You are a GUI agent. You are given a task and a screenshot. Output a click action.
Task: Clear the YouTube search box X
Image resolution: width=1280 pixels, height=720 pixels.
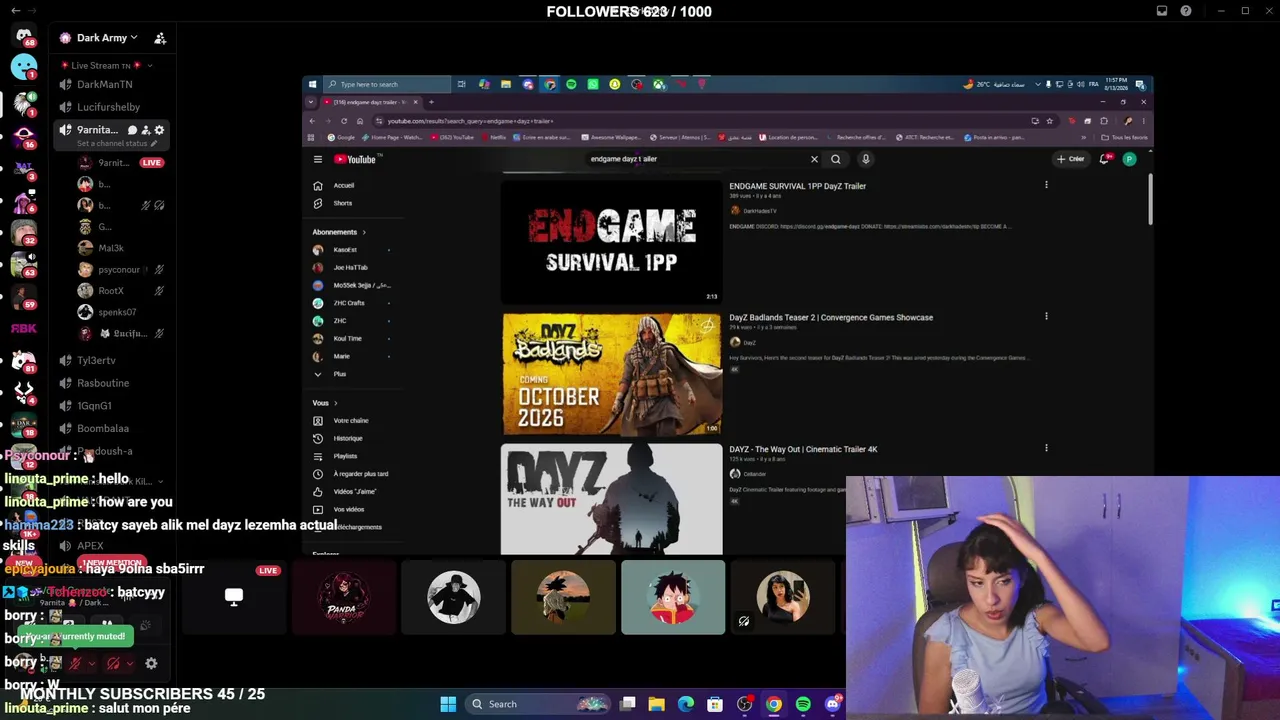coord(814,159)
